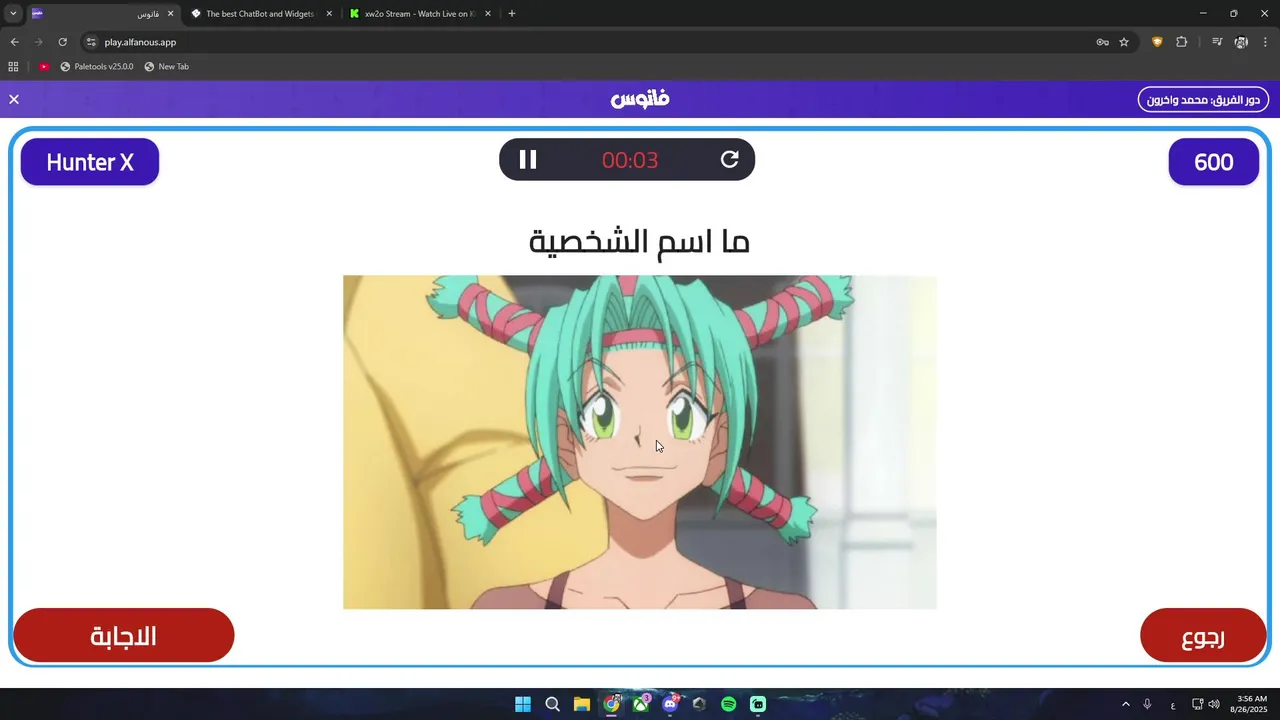The width and height of the screenshot is (1280, 720).
Task: Open volume control tray icon
Action: point(1214,704)
